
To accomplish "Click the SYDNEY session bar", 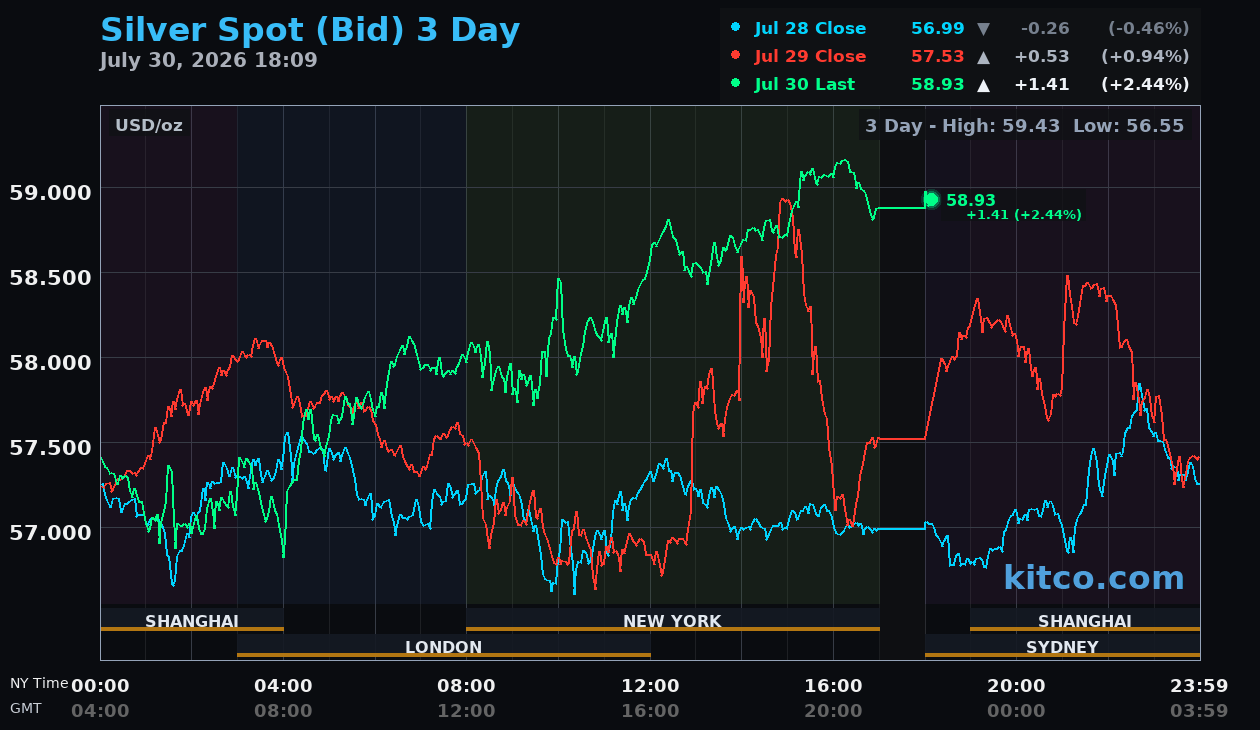I will click(x=1062, y=646).
